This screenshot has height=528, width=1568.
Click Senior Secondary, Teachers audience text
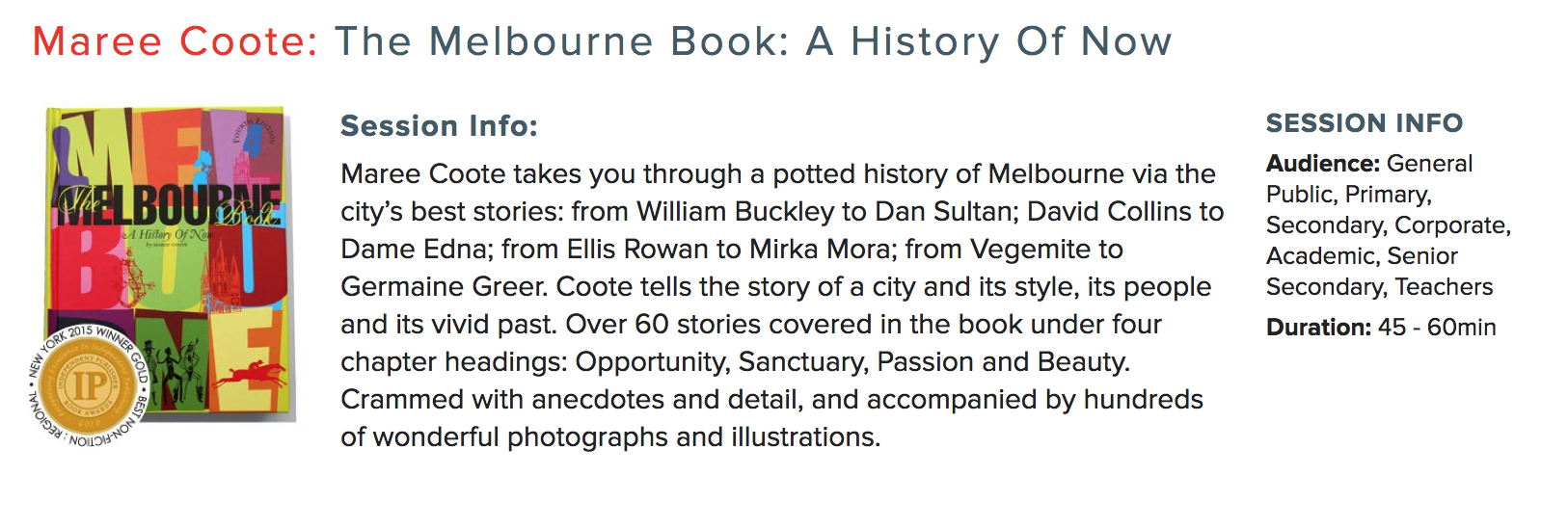click(1380, 272)
